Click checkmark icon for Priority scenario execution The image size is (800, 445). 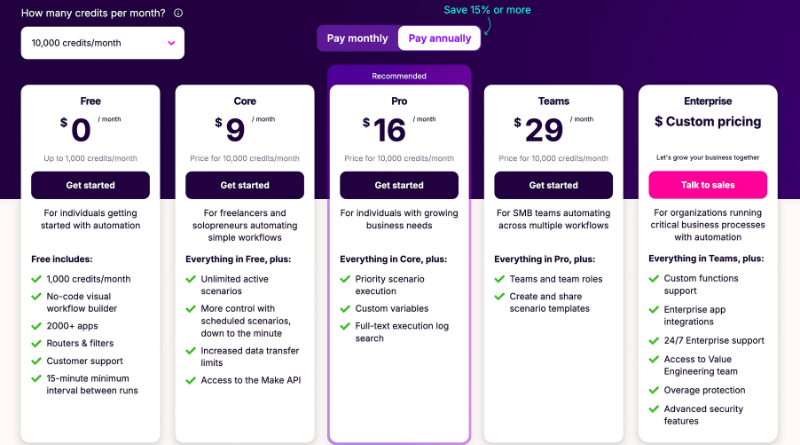(346, 279)
